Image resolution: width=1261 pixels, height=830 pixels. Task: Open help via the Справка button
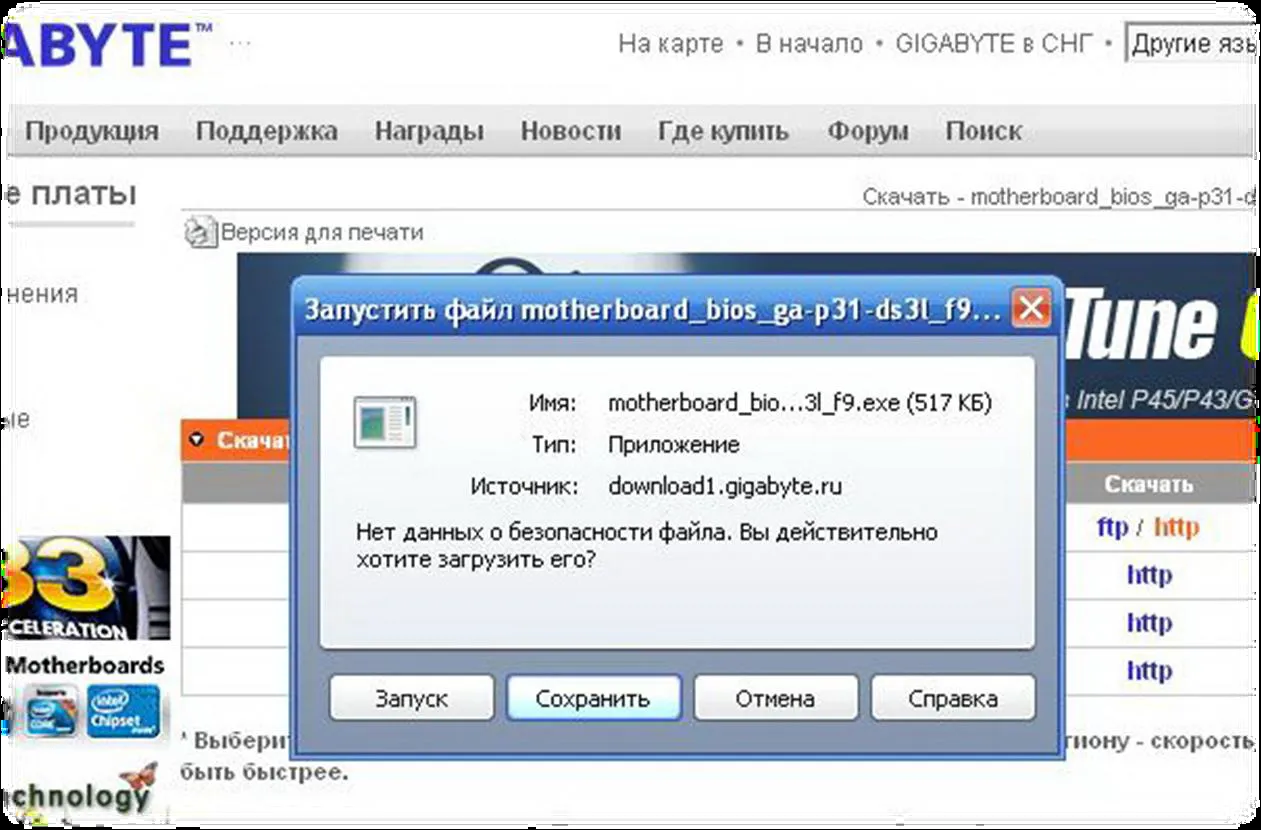click(953, 698)
